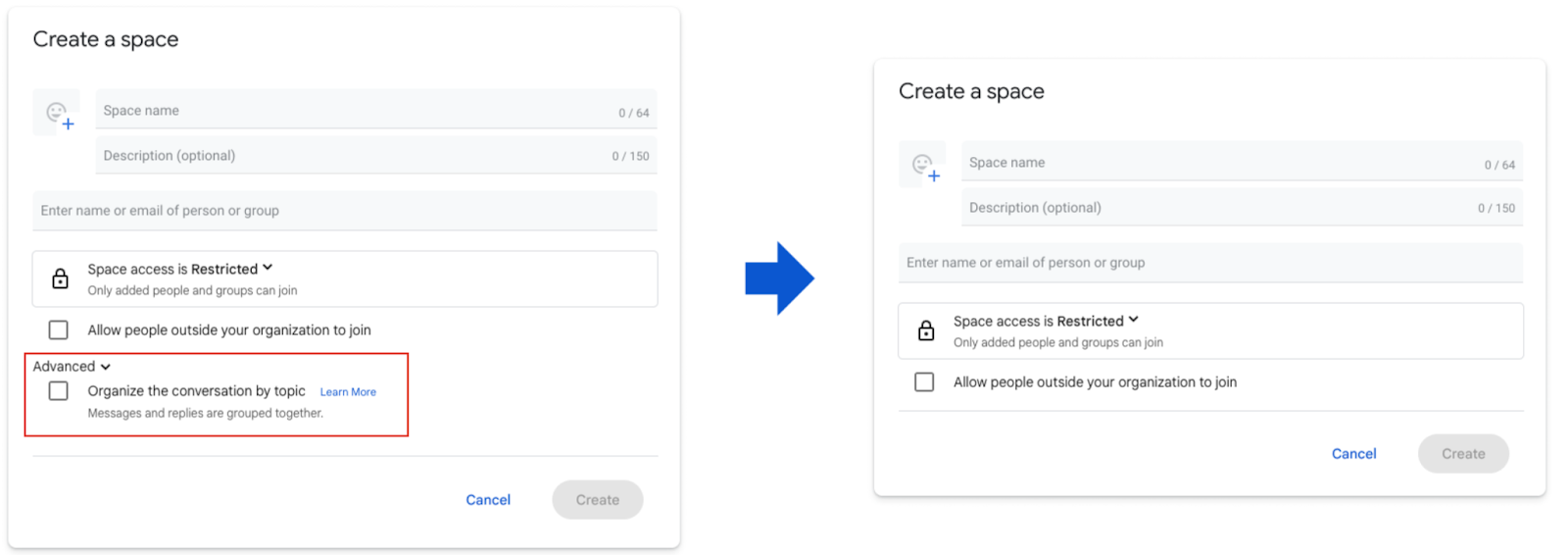Click the lock icon in left dialog

(60, 278)
